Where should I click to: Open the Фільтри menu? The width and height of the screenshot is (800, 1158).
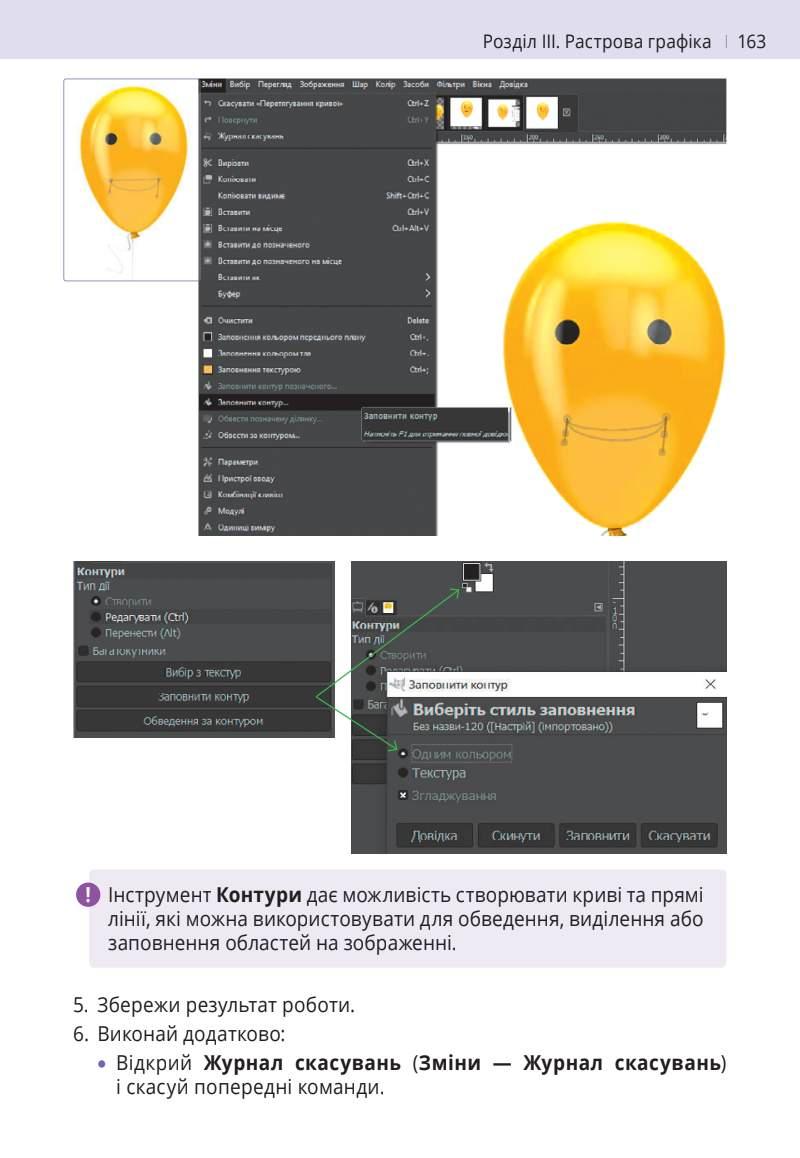coord(449,84)
